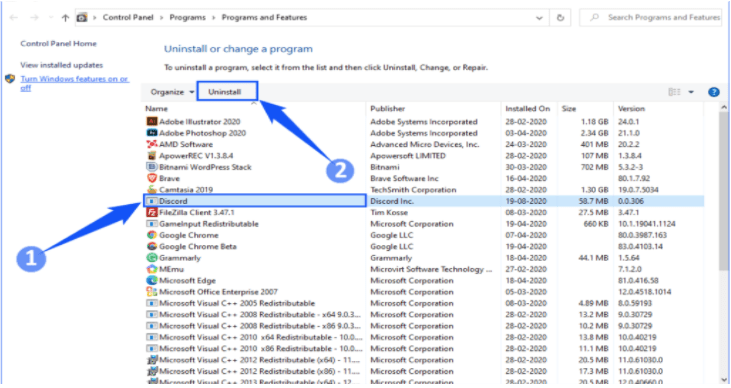Click the Google Chrome icon

tap(152, 235)
